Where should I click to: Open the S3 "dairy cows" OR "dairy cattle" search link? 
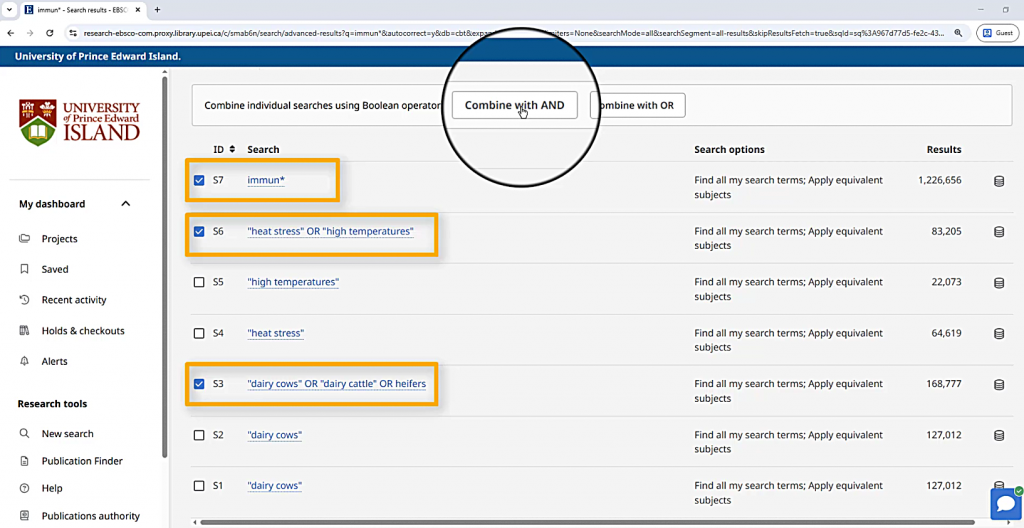click(343, 384)
